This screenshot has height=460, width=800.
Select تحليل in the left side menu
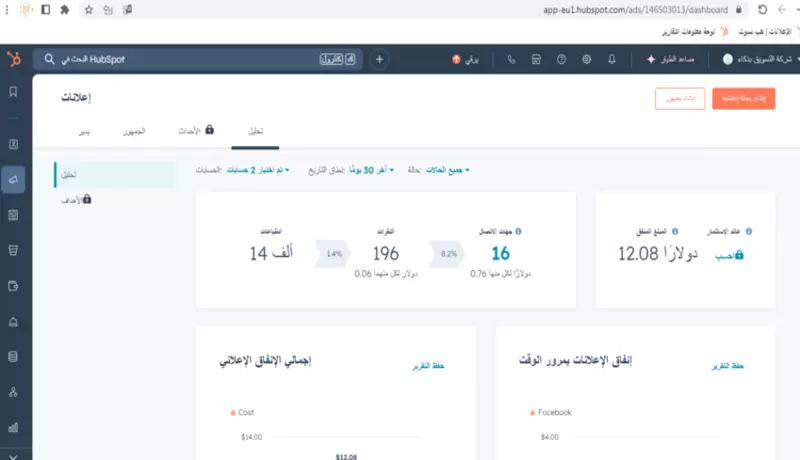click(x=115, y=174)
